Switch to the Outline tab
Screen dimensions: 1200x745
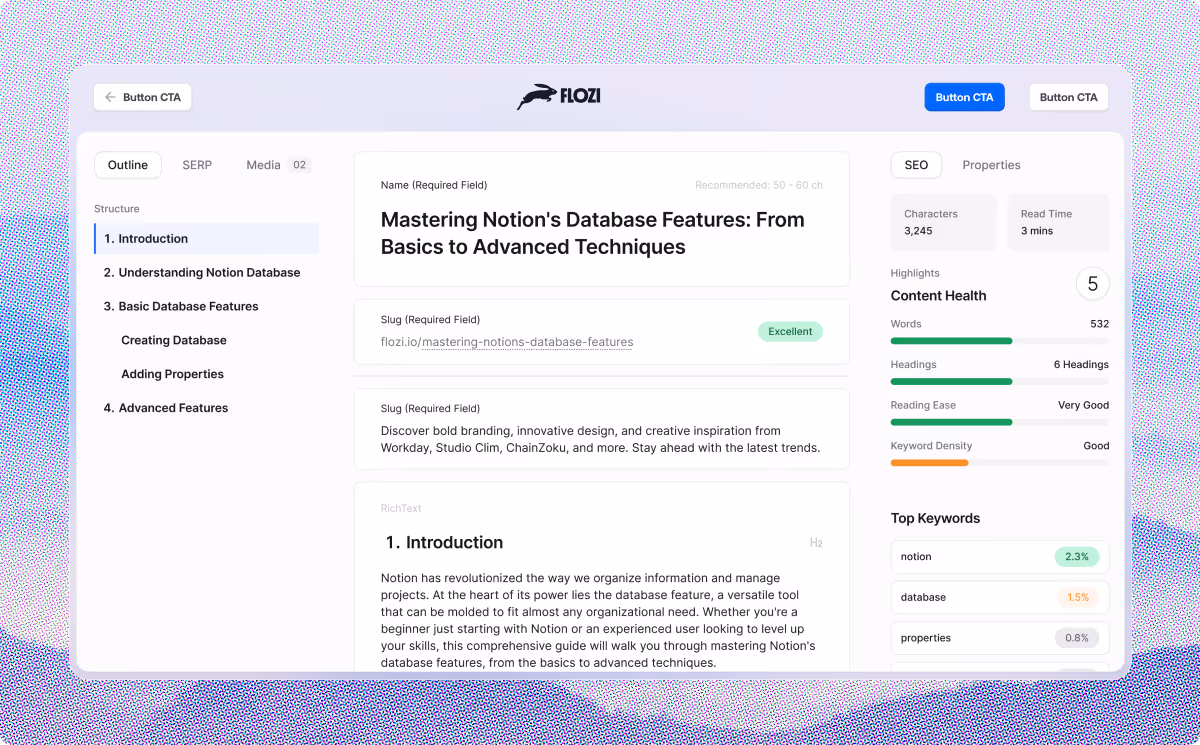tap(128, 165)
